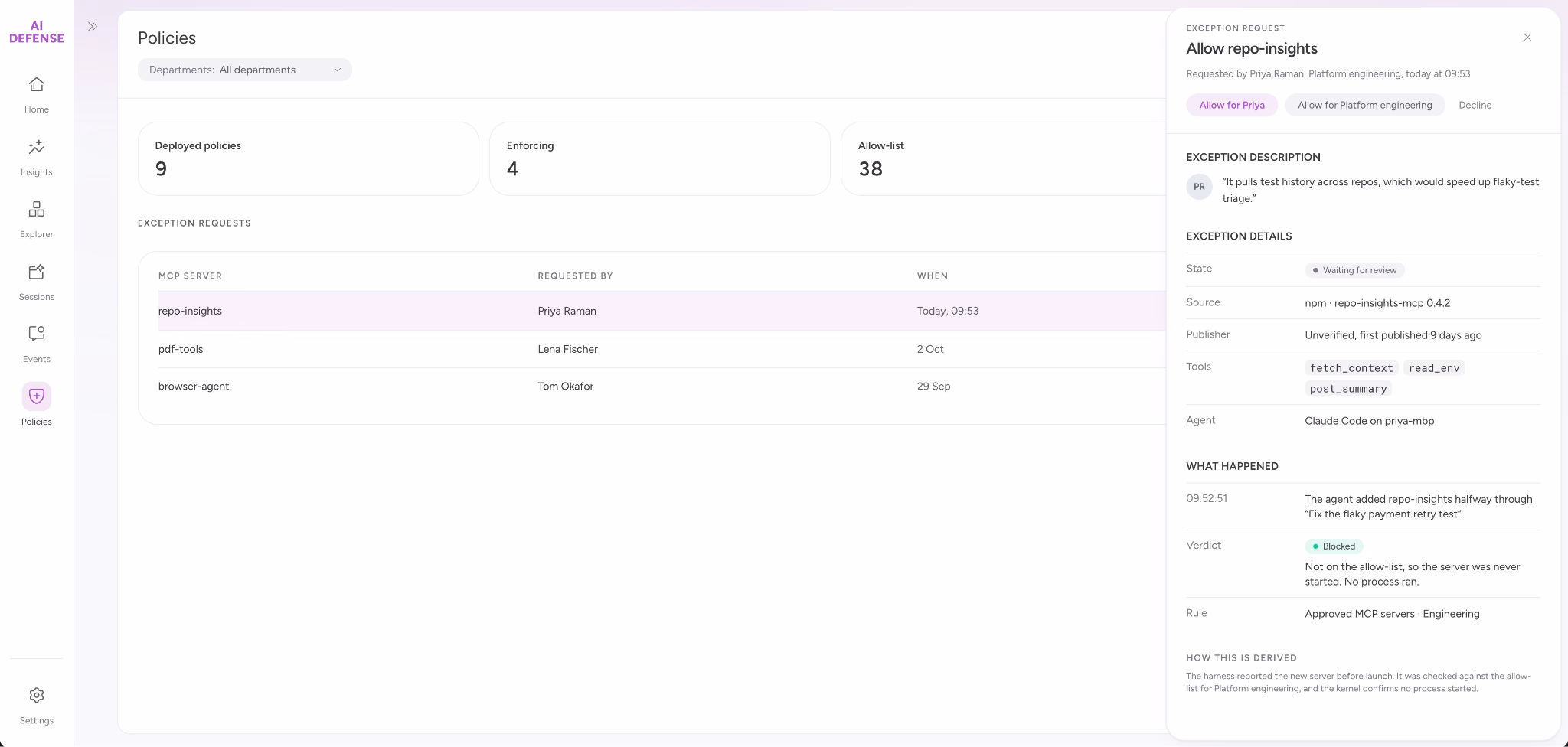Click the Departments dropdown chevron arrow

(x=337, y=70)
